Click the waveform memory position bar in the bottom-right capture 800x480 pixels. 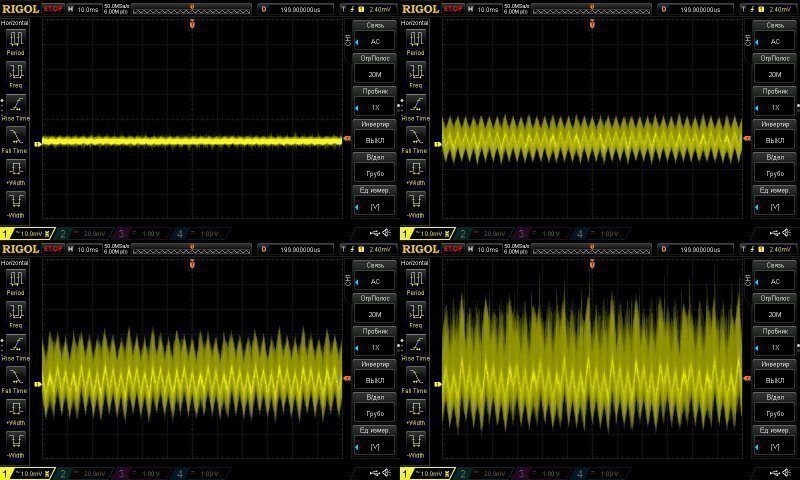click(592, 249)
